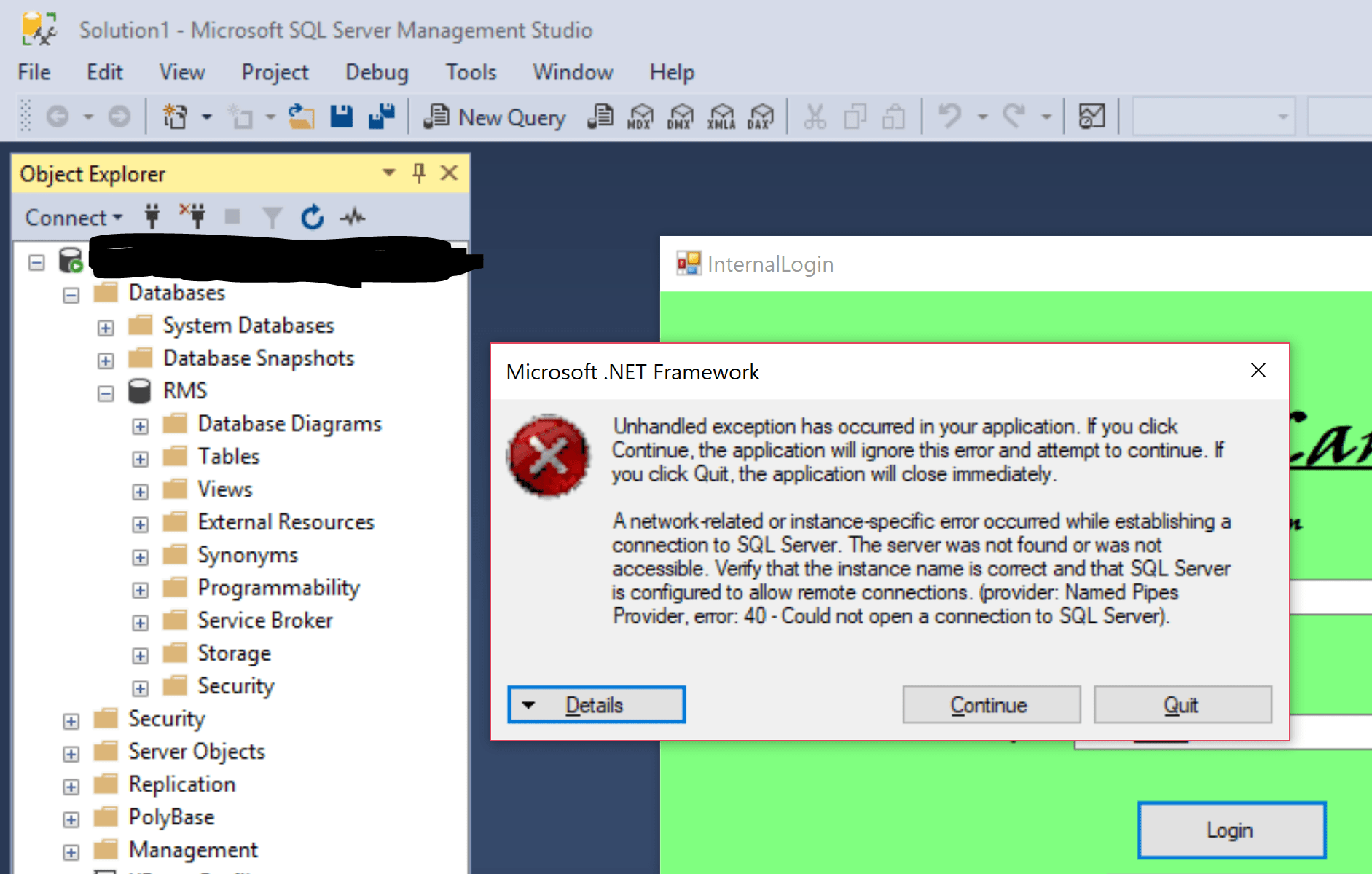Expand the Server Objects node
The height and width of the screenshot is (874, 1372).
[71, 754]
